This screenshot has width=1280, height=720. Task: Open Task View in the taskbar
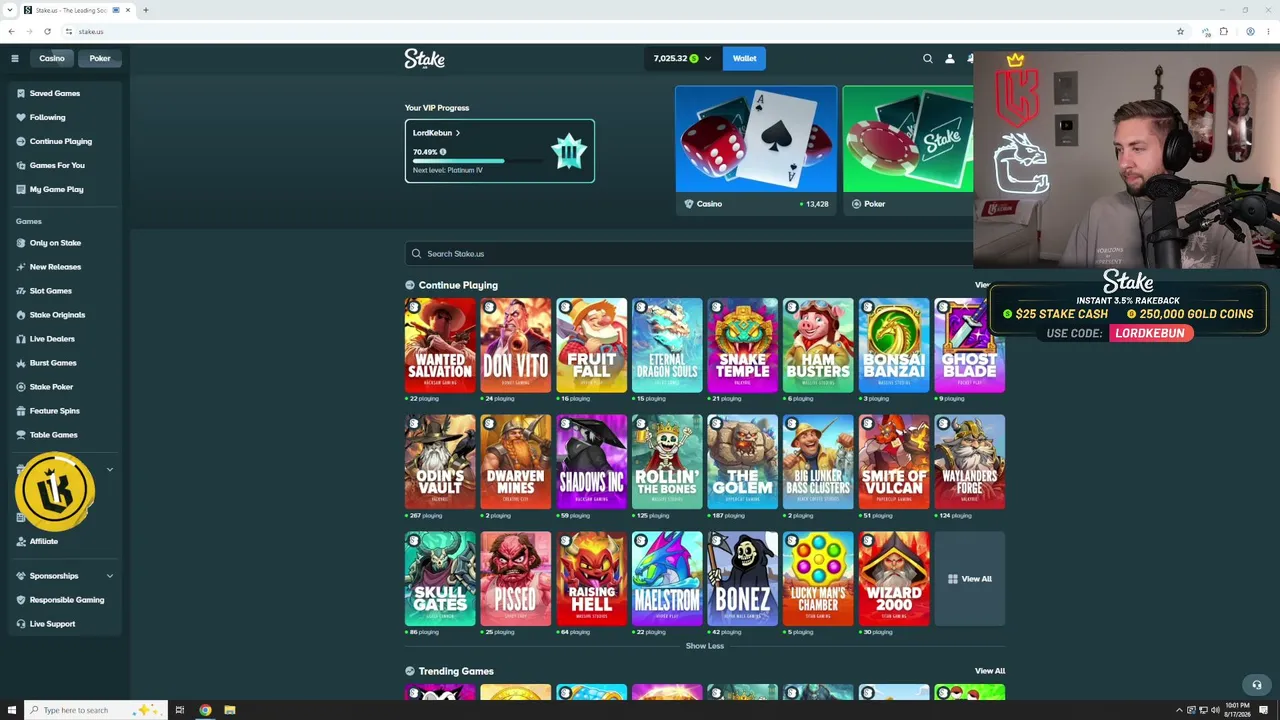click(x=180, y=710)
